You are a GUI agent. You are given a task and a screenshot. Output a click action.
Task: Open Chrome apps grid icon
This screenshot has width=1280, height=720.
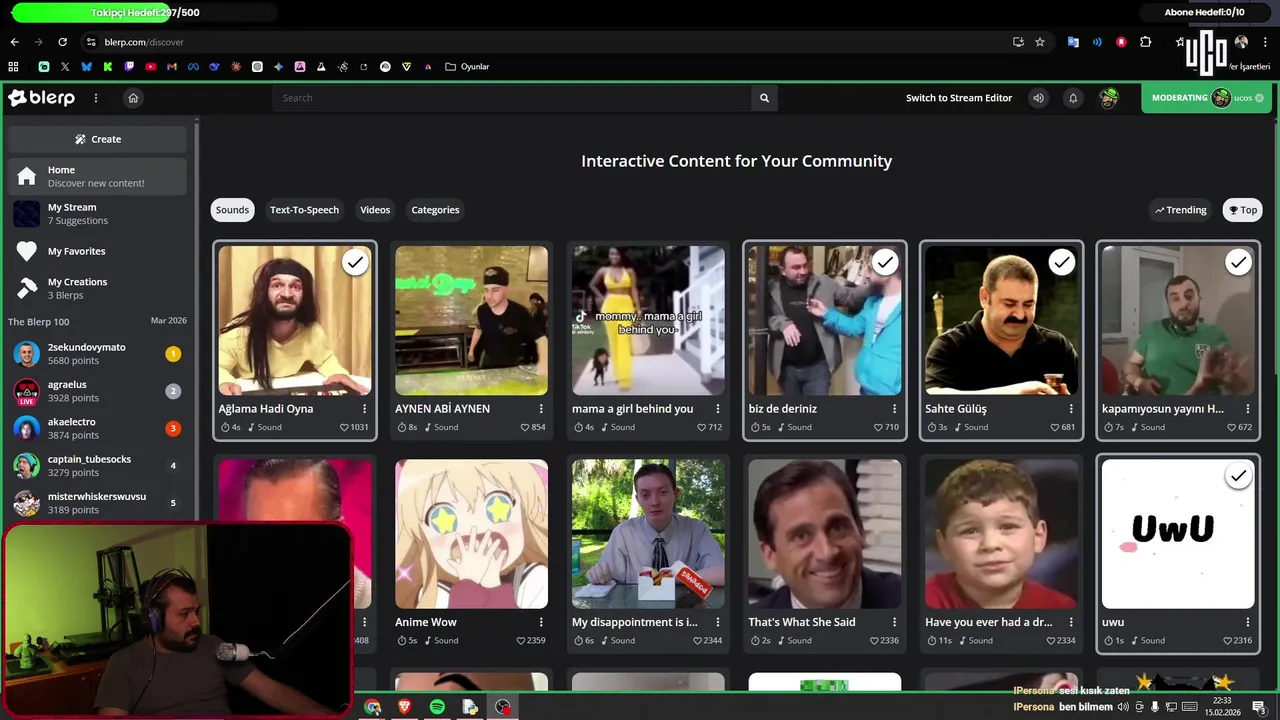click(13, 67)
